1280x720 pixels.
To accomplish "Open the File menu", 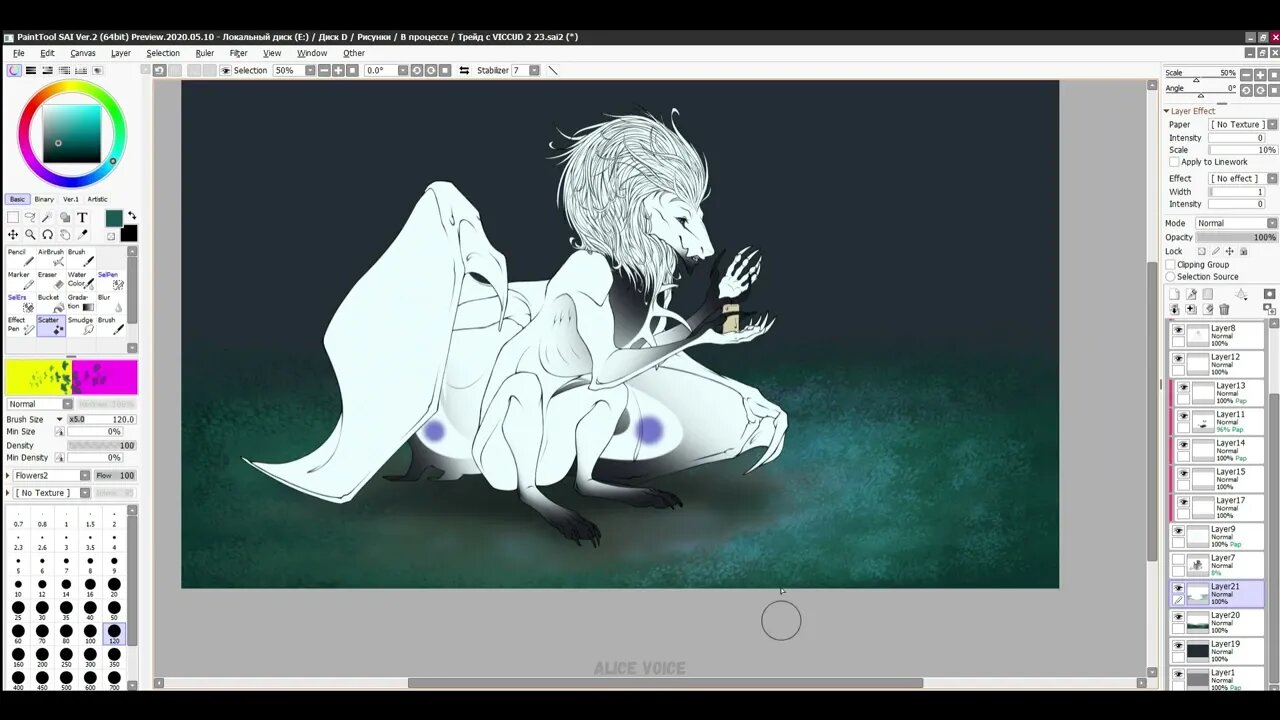I will (x=18, y=53).
